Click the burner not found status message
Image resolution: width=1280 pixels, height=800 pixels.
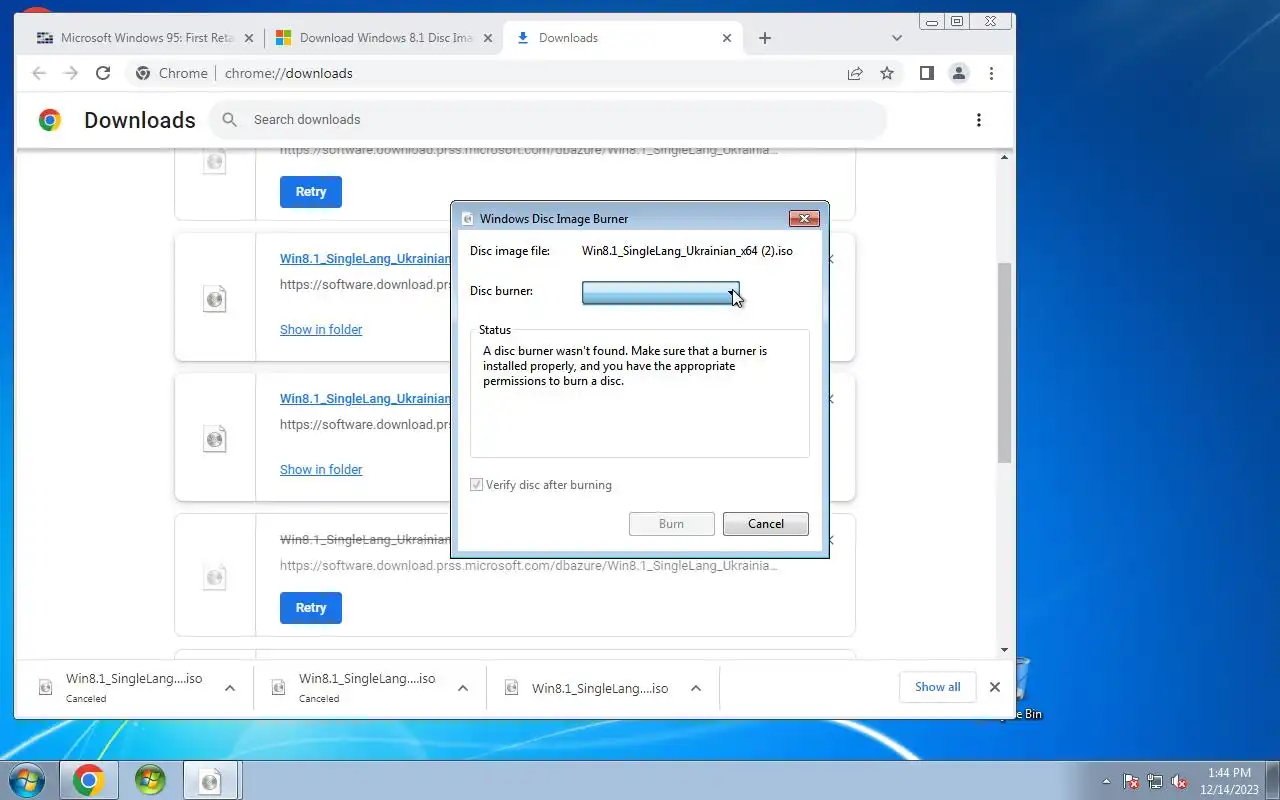[x=625, y=366]
